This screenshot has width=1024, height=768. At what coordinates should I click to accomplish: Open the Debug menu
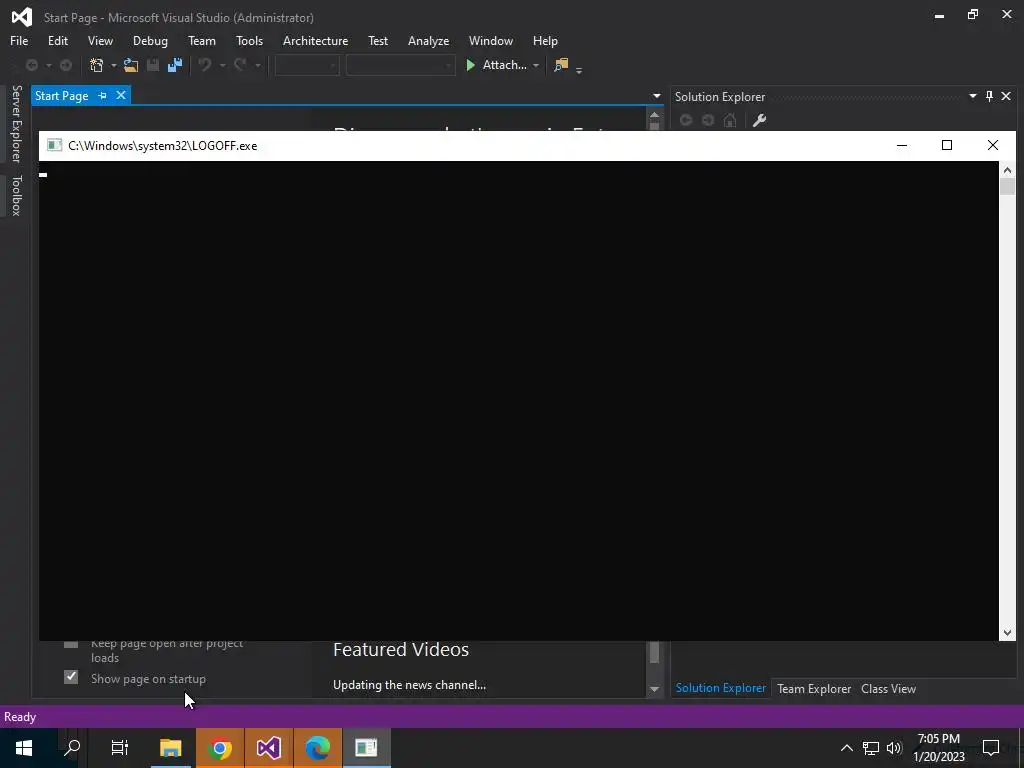point(150,40)
